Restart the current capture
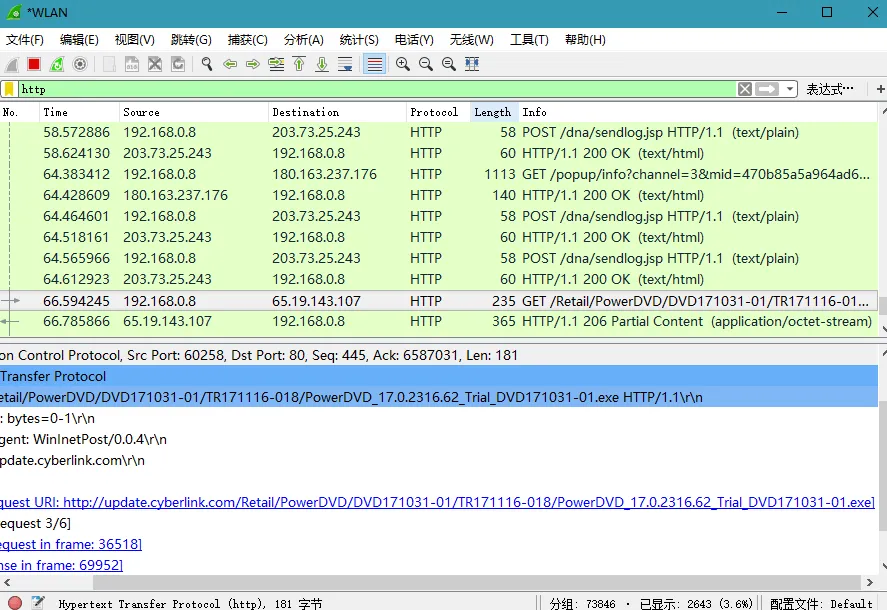The width and height of the screenshot is (887, 610). point(56,63)
